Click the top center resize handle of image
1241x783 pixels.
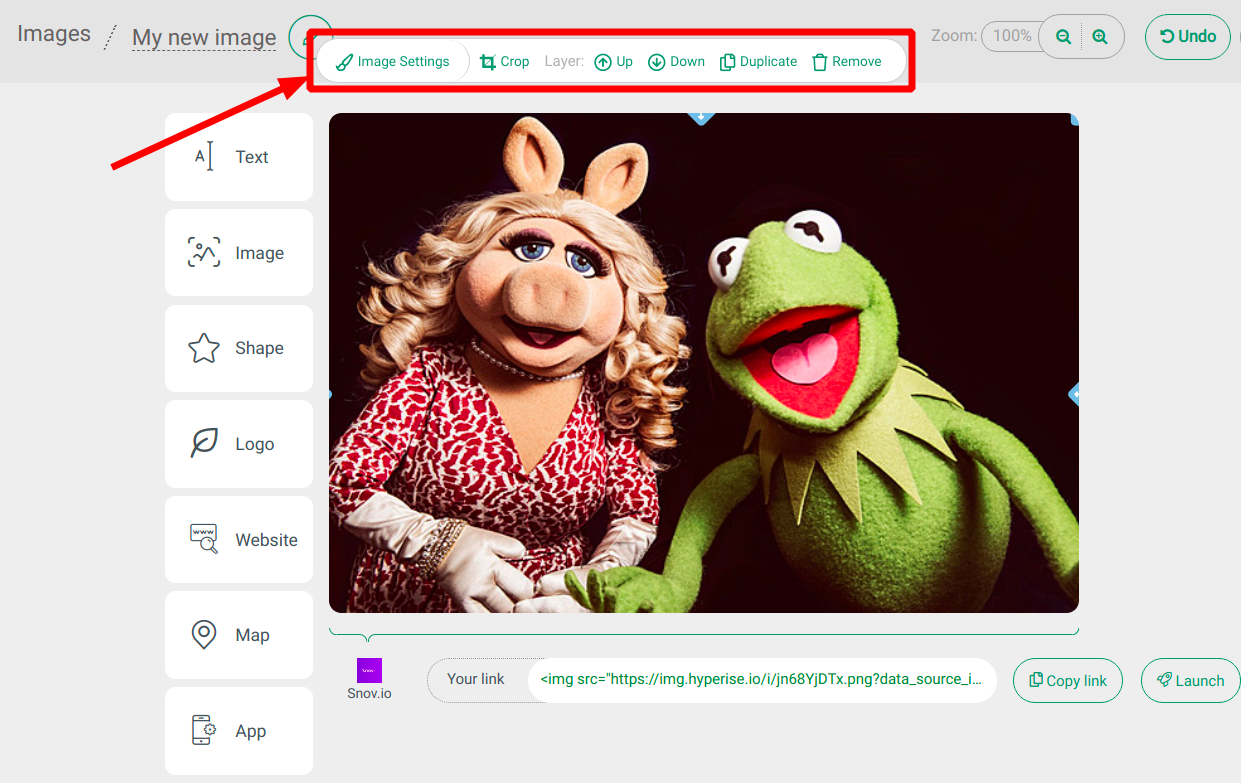701,117
